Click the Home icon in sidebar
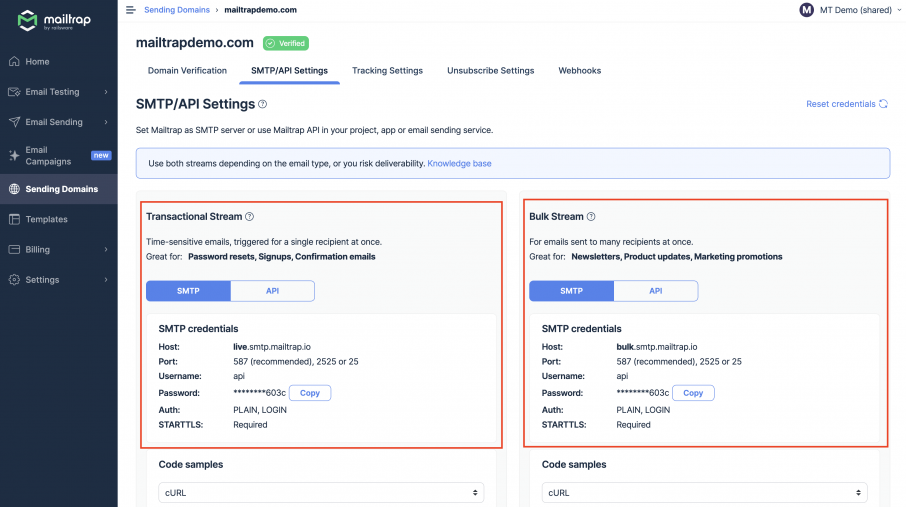Screen dimensions: 906x507 (x=14, y=62)
